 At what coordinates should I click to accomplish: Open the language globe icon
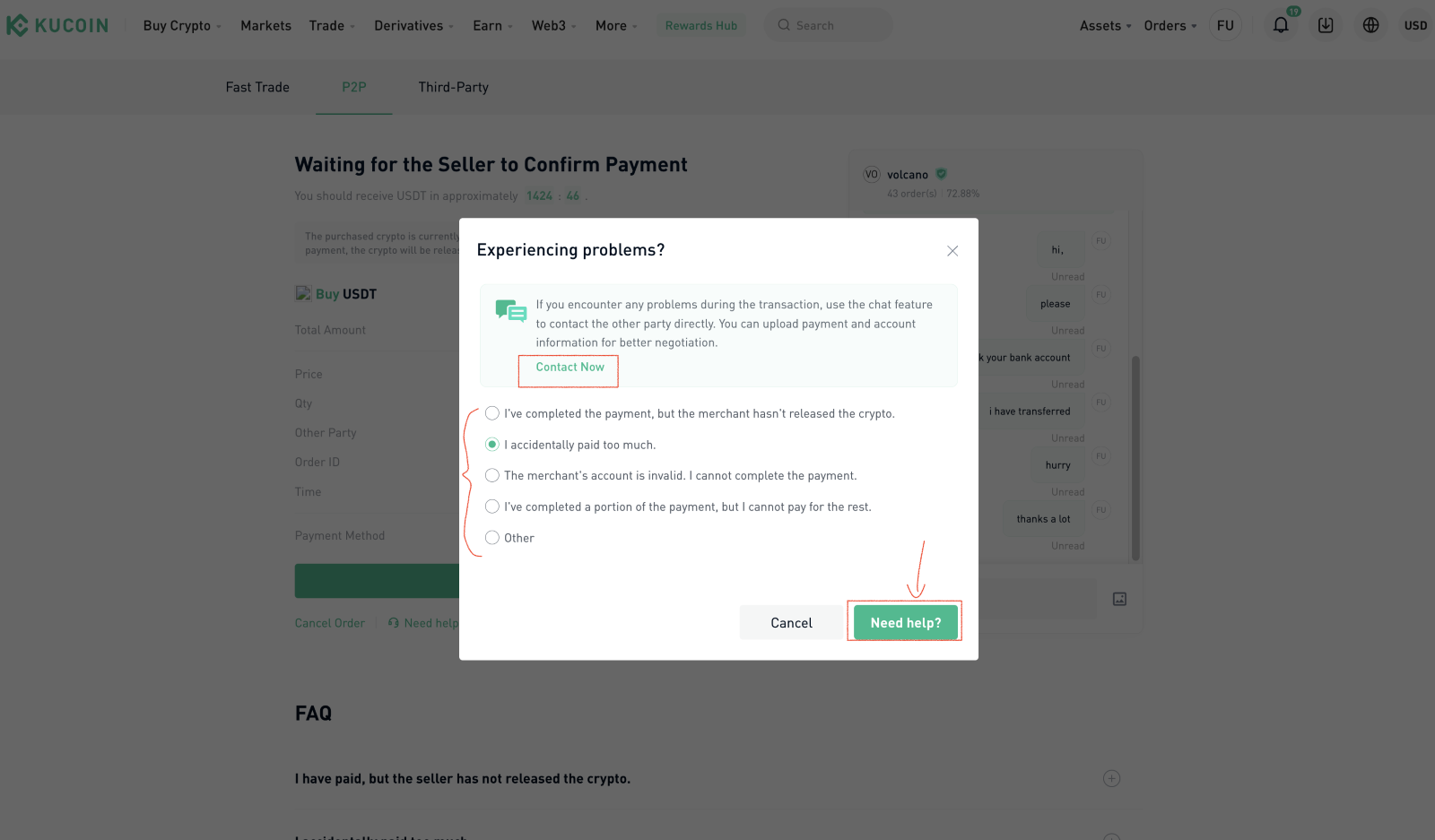coord(1370,25)
